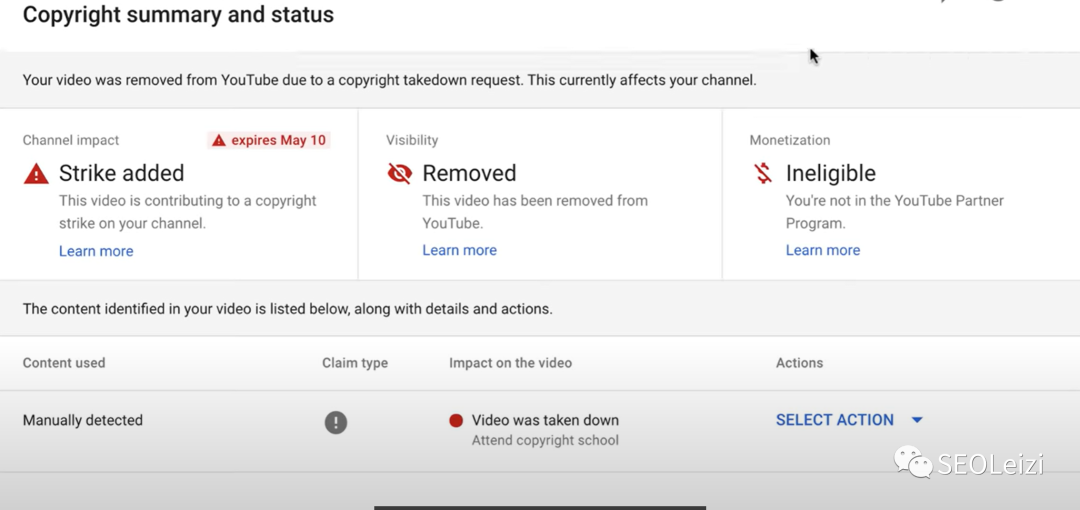
Task: Click the crossed-out eye Removed icon
Action: point(400,174)
